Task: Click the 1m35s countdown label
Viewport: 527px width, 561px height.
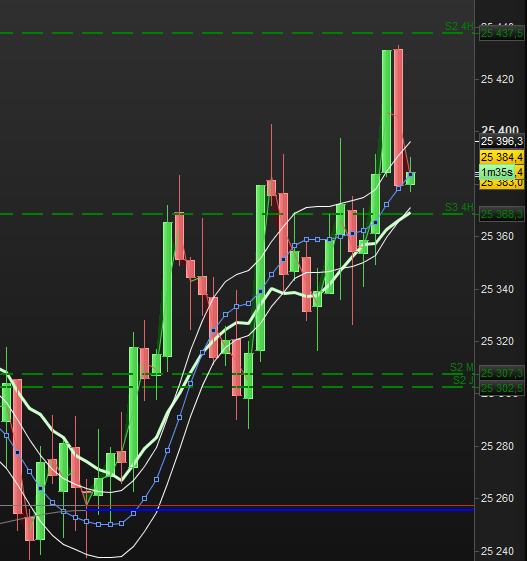Action: (x=497, y=172)
